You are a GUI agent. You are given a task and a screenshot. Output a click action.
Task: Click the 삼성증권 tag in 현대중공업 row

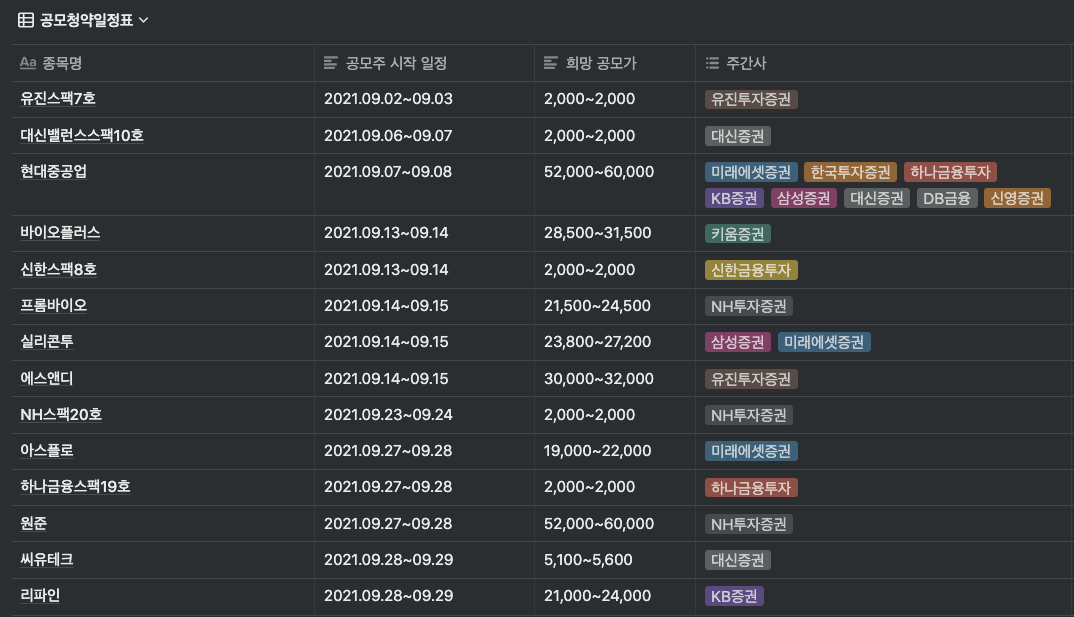coord(803,199)
